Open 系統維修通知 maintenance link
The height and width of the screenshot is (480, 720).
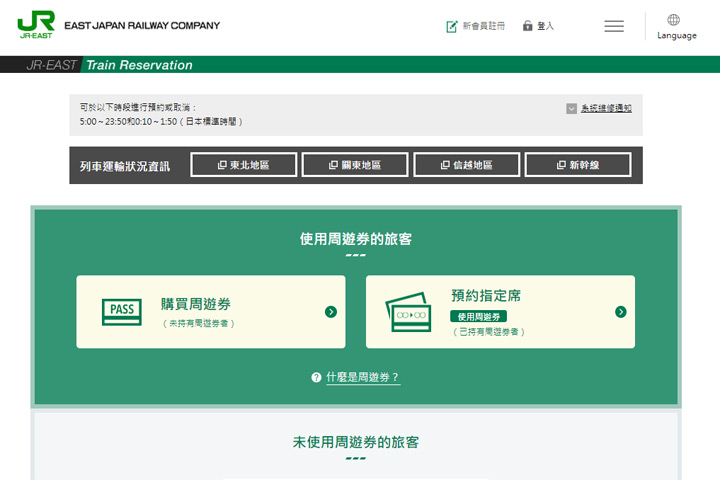coord(606,108)
